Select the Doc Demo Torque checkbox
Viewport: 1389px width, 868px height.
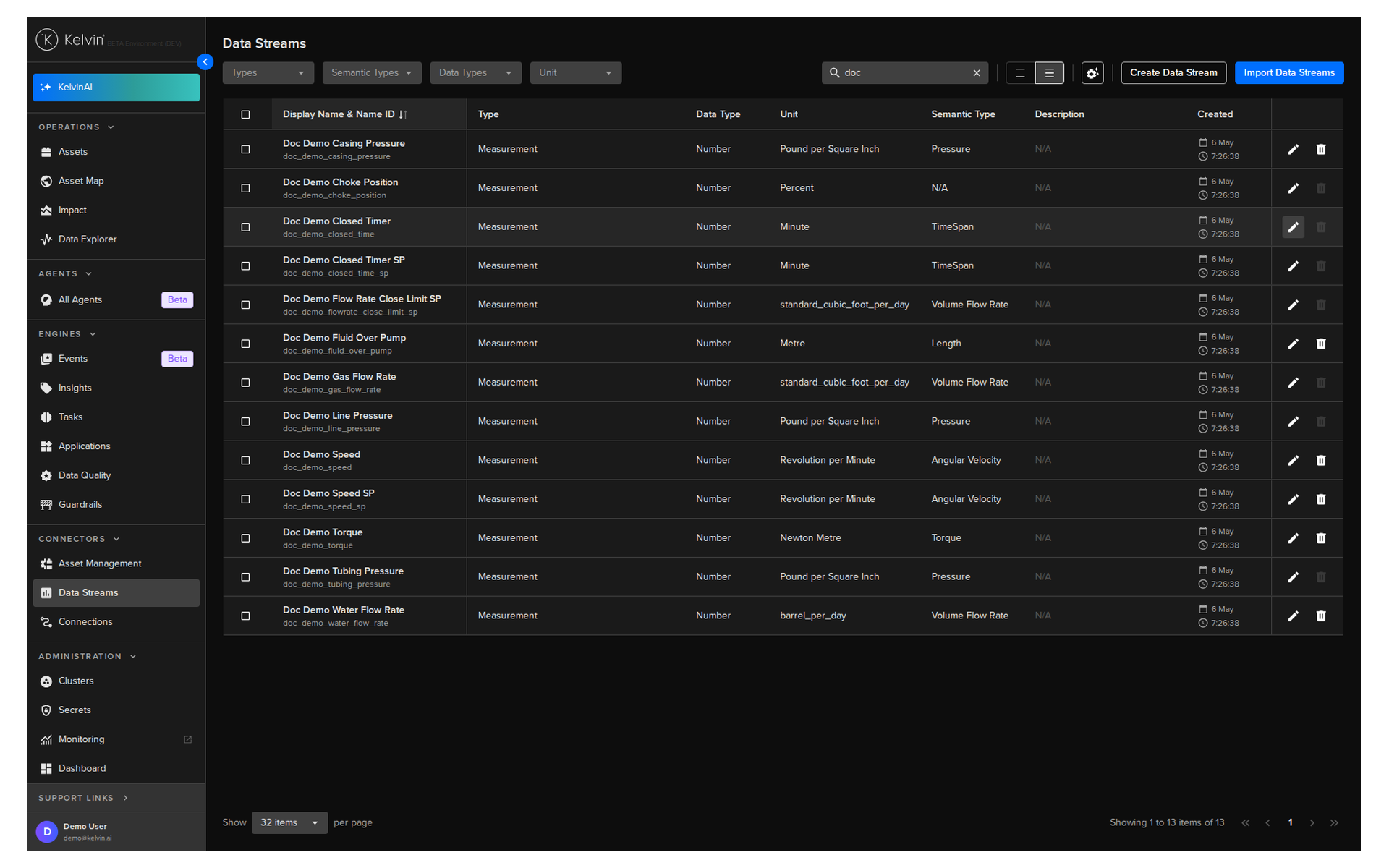click(245, 538)
